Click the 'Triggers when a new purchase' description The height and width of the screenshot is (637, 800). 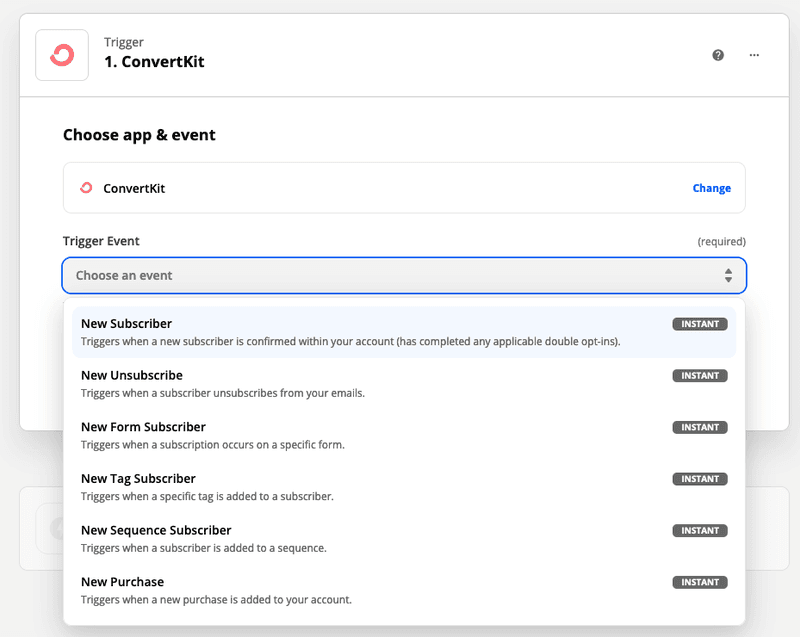coord(216,600)
